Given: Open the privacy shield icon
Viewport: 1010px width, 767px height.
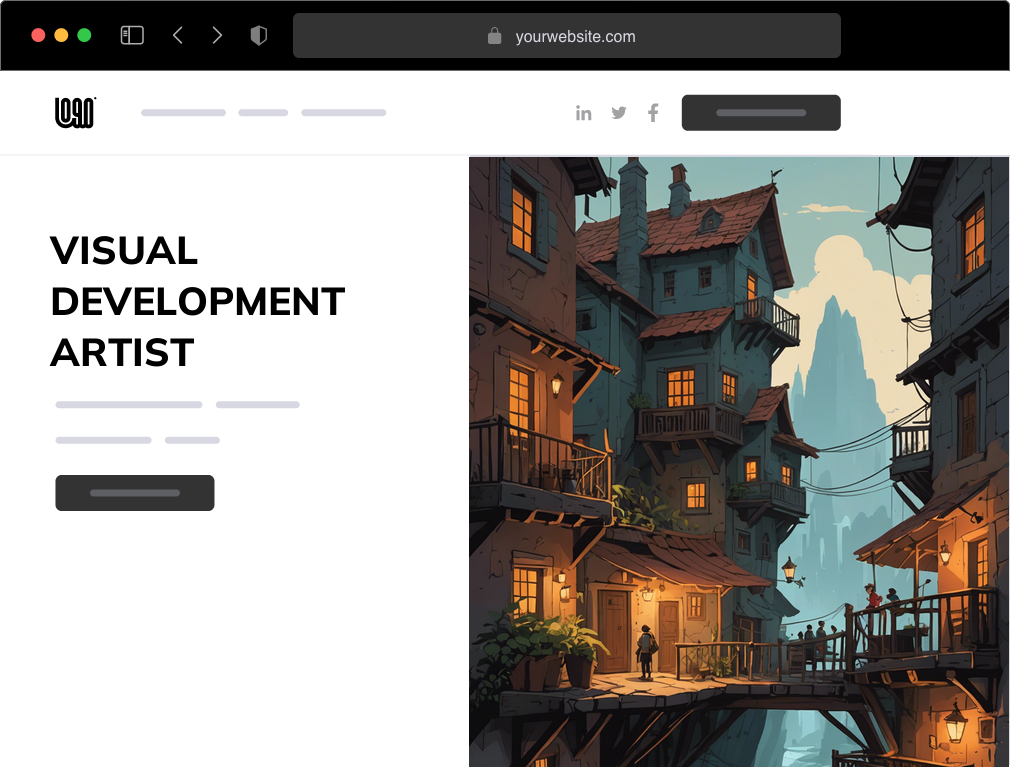Looking at the screenshot, I should [x=258, y=35].
